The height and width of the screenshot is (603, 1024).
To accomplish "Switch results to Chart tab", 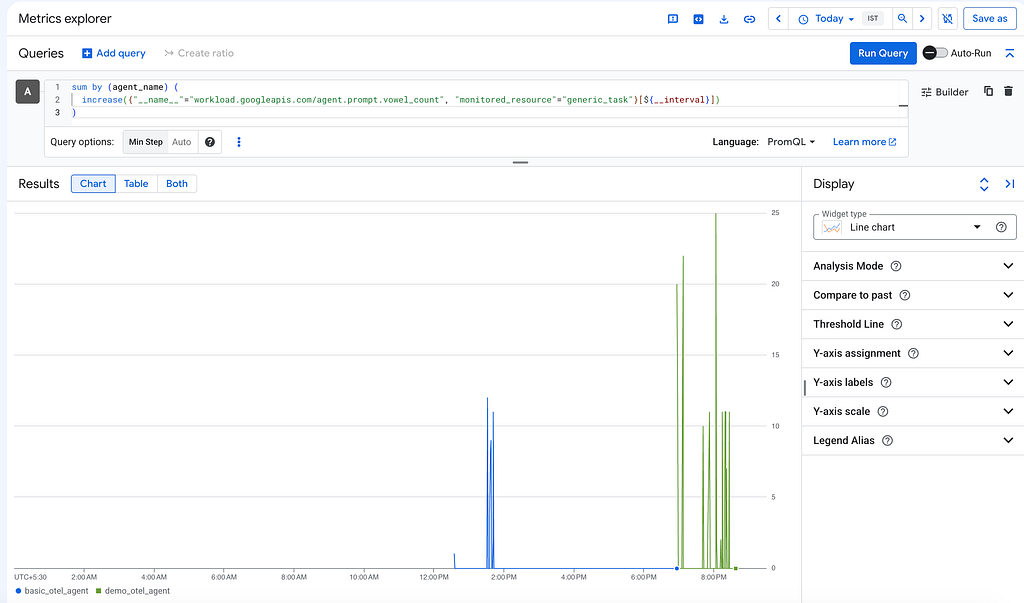I will click(93, 184).
